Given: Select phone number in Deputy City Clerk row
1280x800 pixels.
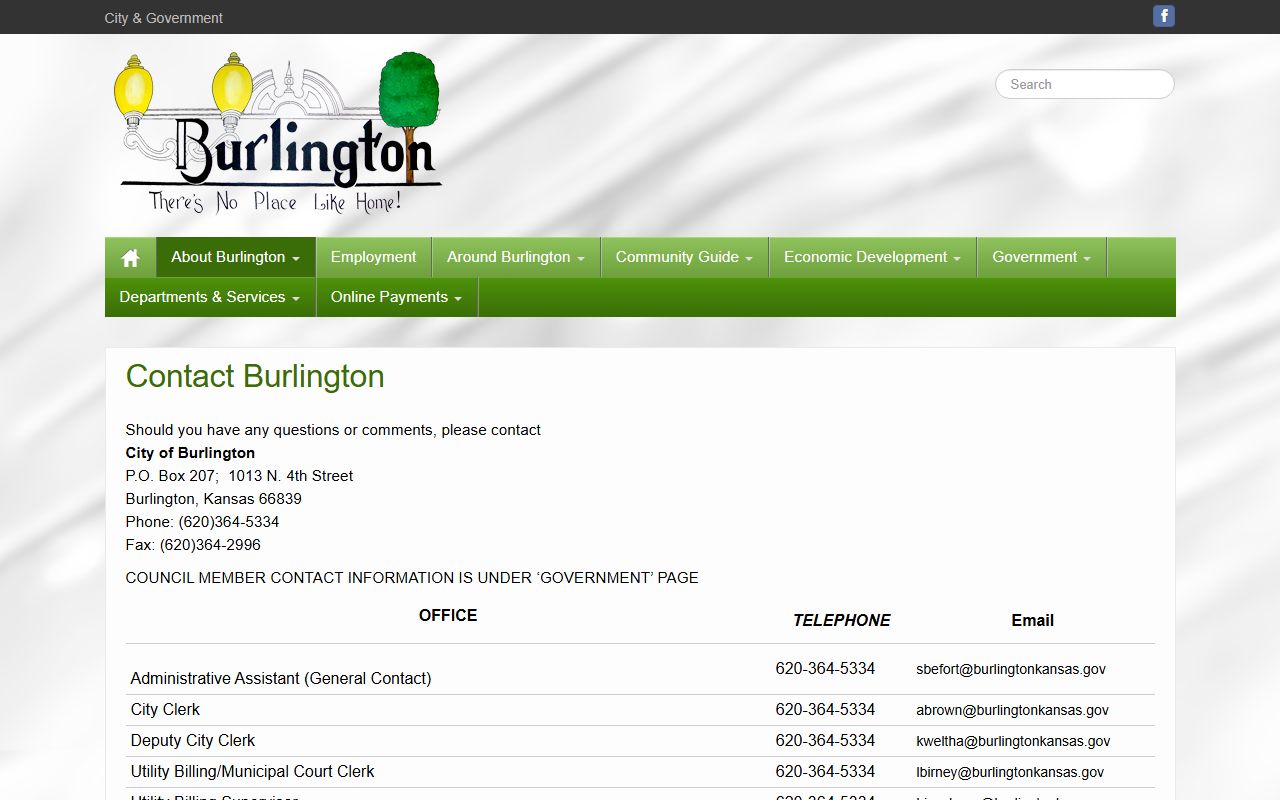Looking at the screenshot, I should pos(825,740).
